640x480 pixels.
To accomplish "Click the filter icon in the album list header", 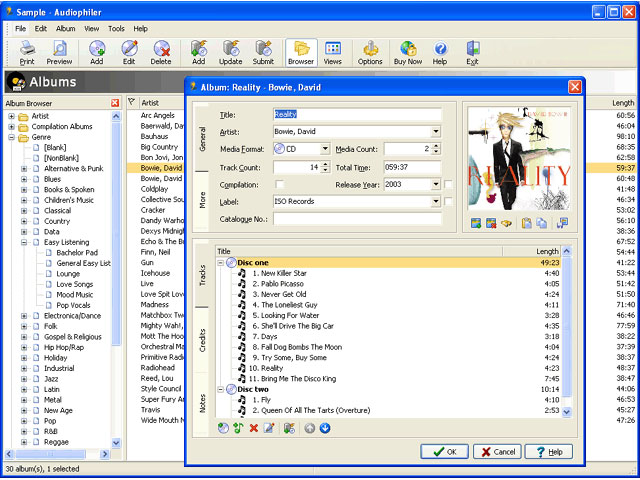I will click(131, 102).
